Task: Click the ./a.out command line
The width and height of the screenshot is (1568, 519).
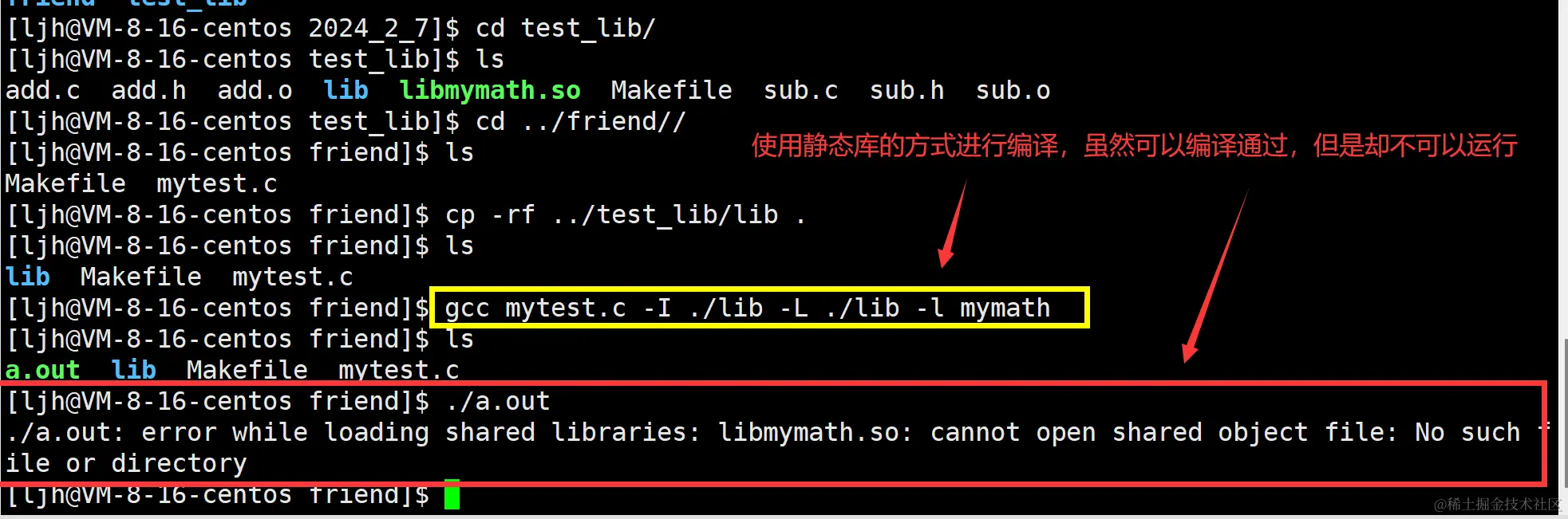Action: coord(278,401)
